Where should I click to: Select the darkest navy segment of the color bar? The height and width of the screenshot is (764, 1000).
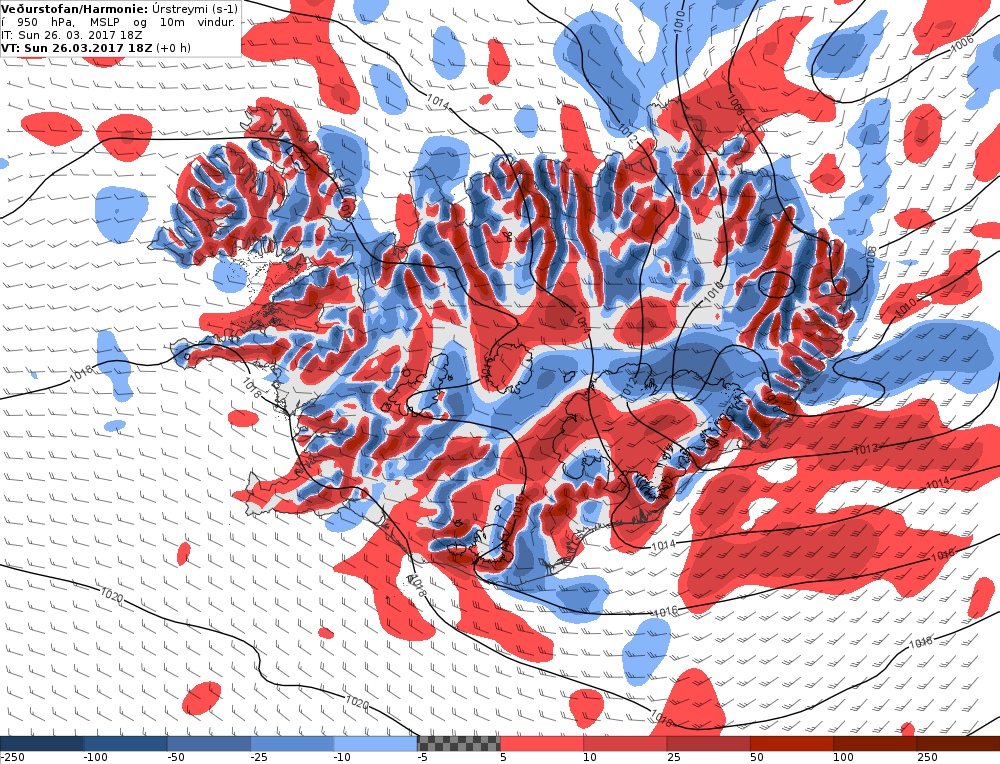(42, 744)
